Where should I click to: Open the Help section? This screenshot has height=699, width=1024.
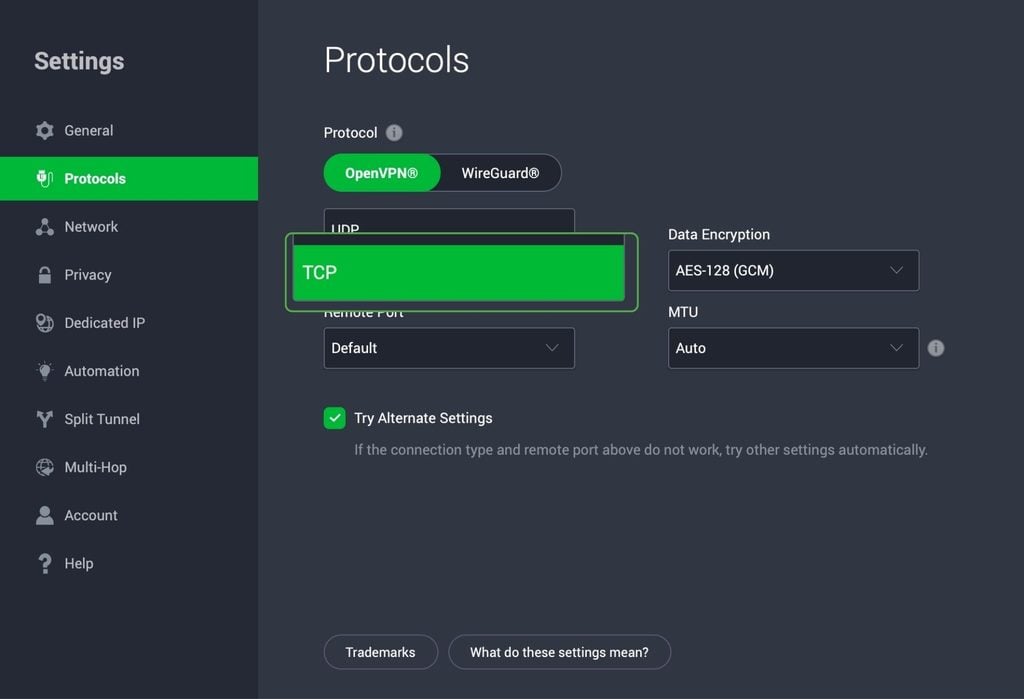tap(129, 563)
